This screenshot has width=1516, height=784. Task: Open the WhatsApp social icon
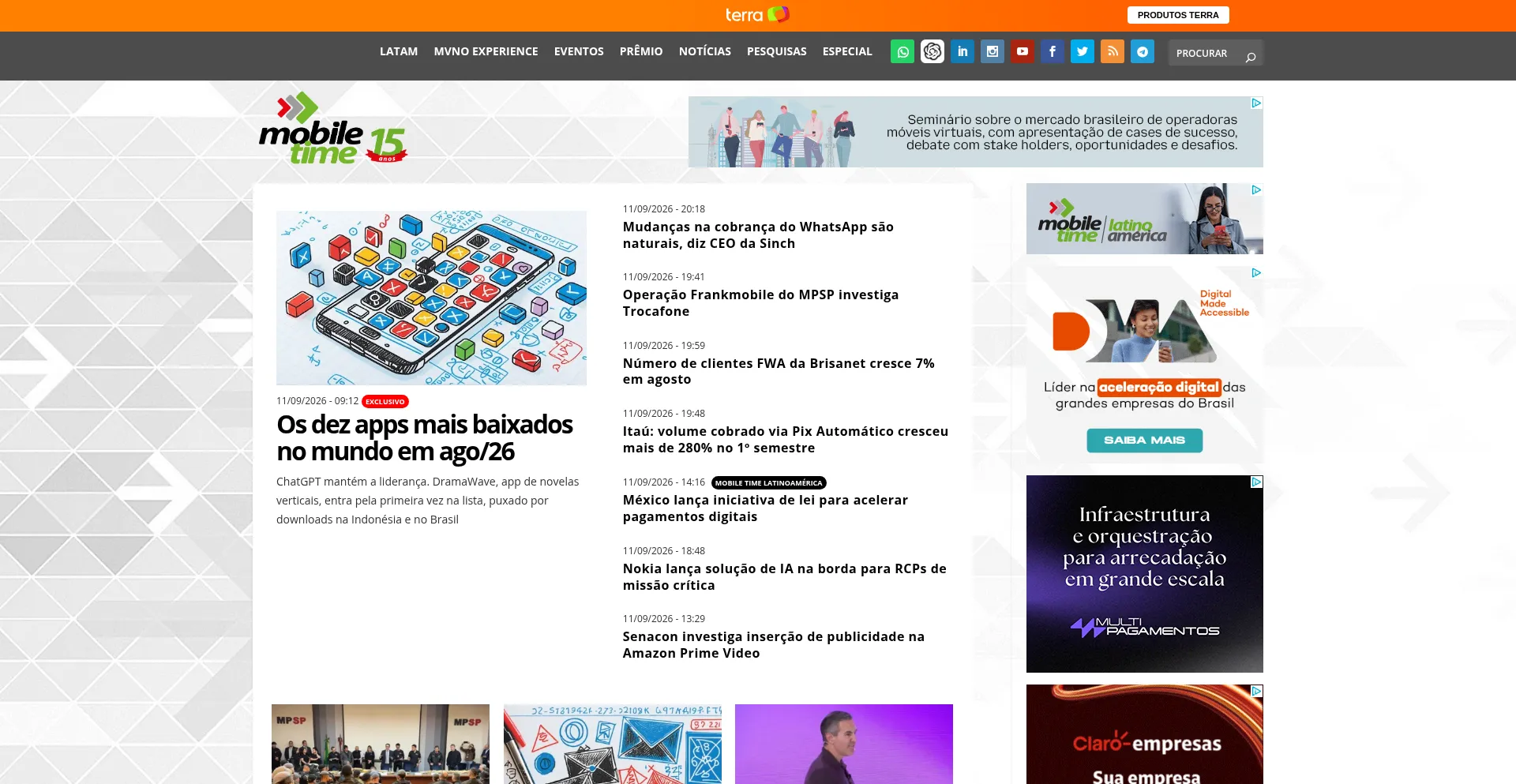(x=902, y=52)
